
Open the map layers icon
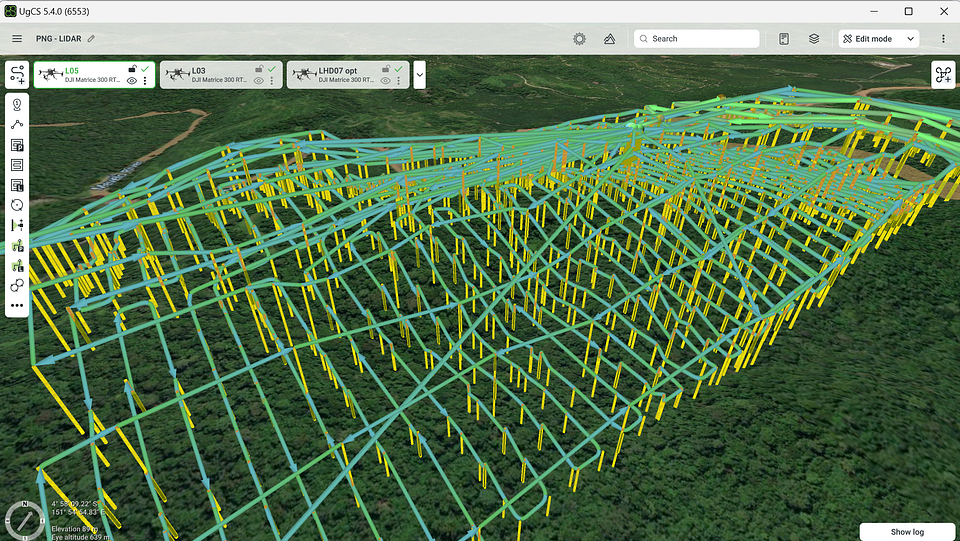click(814, 39)
